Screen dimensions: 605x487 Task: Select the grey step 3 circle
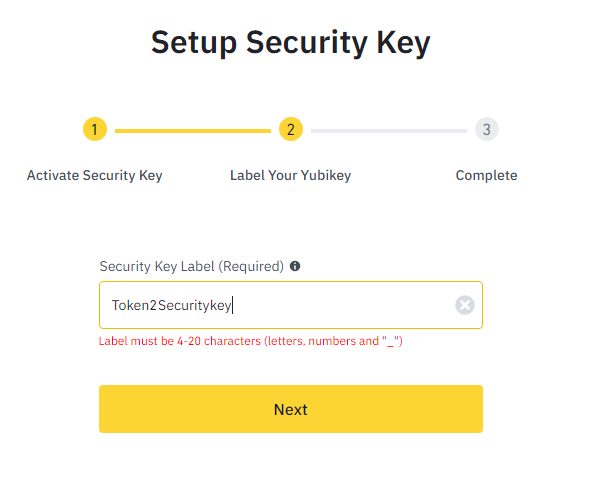pyautogui.click(x=487, y=129)
